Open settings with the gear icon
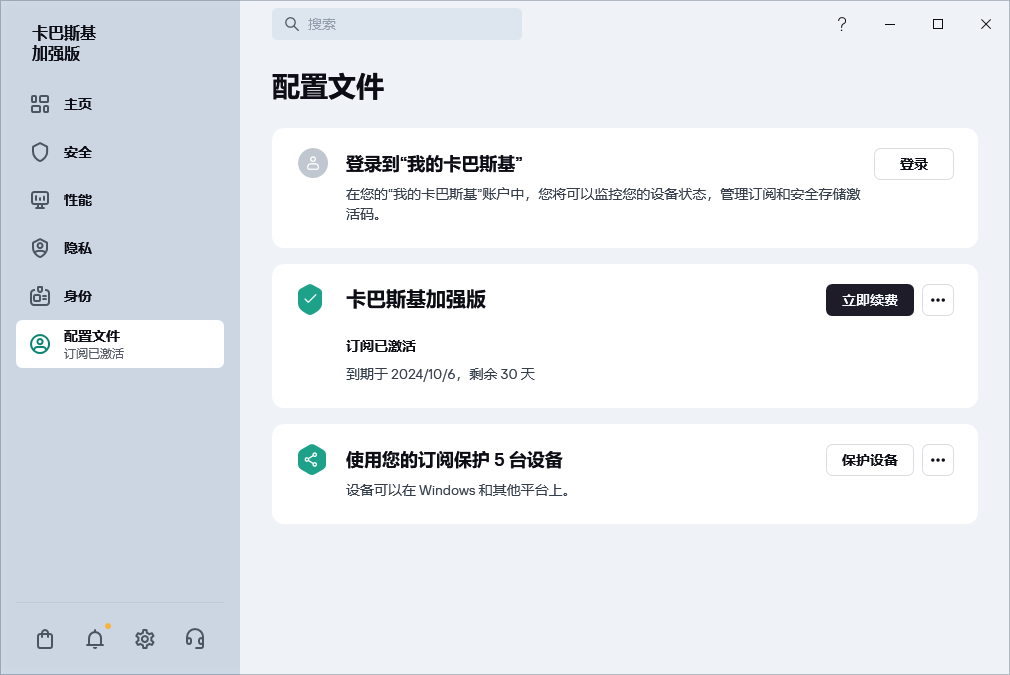This screenshot has width=1010, height=675. pyautogui.click(x=145, y=638)
